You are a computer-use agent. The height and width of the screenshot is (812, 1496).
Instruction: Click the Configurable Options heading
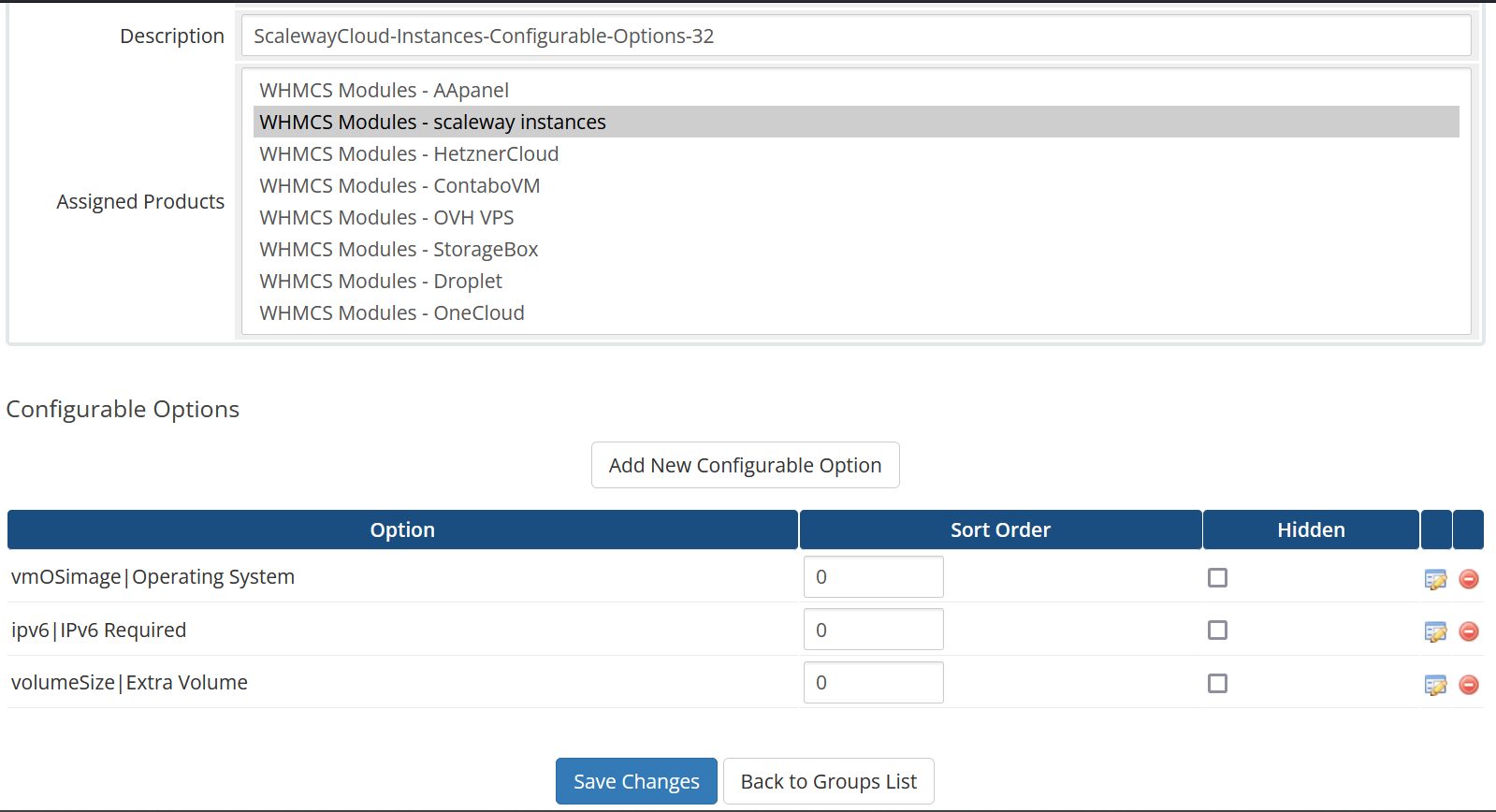click(x=123, y=409)
